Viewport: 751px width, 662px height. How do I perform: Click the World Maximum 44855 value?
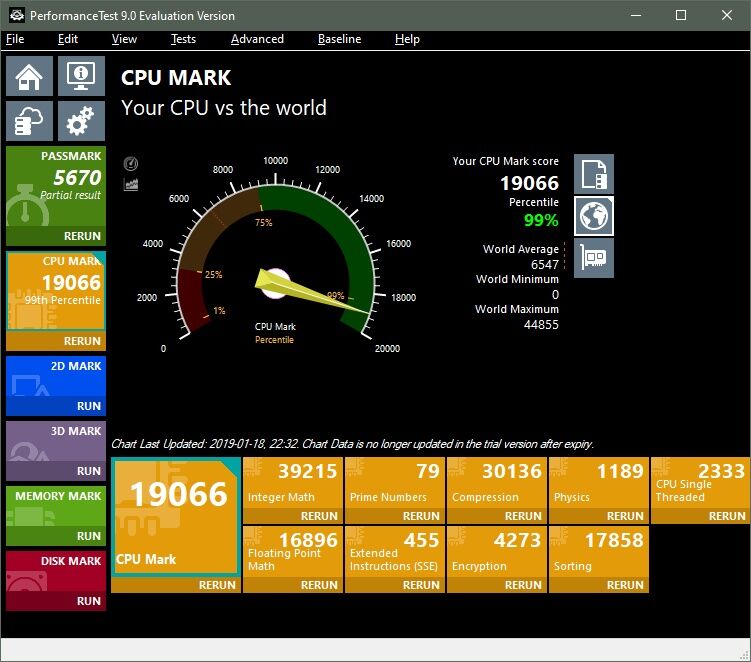541,325
